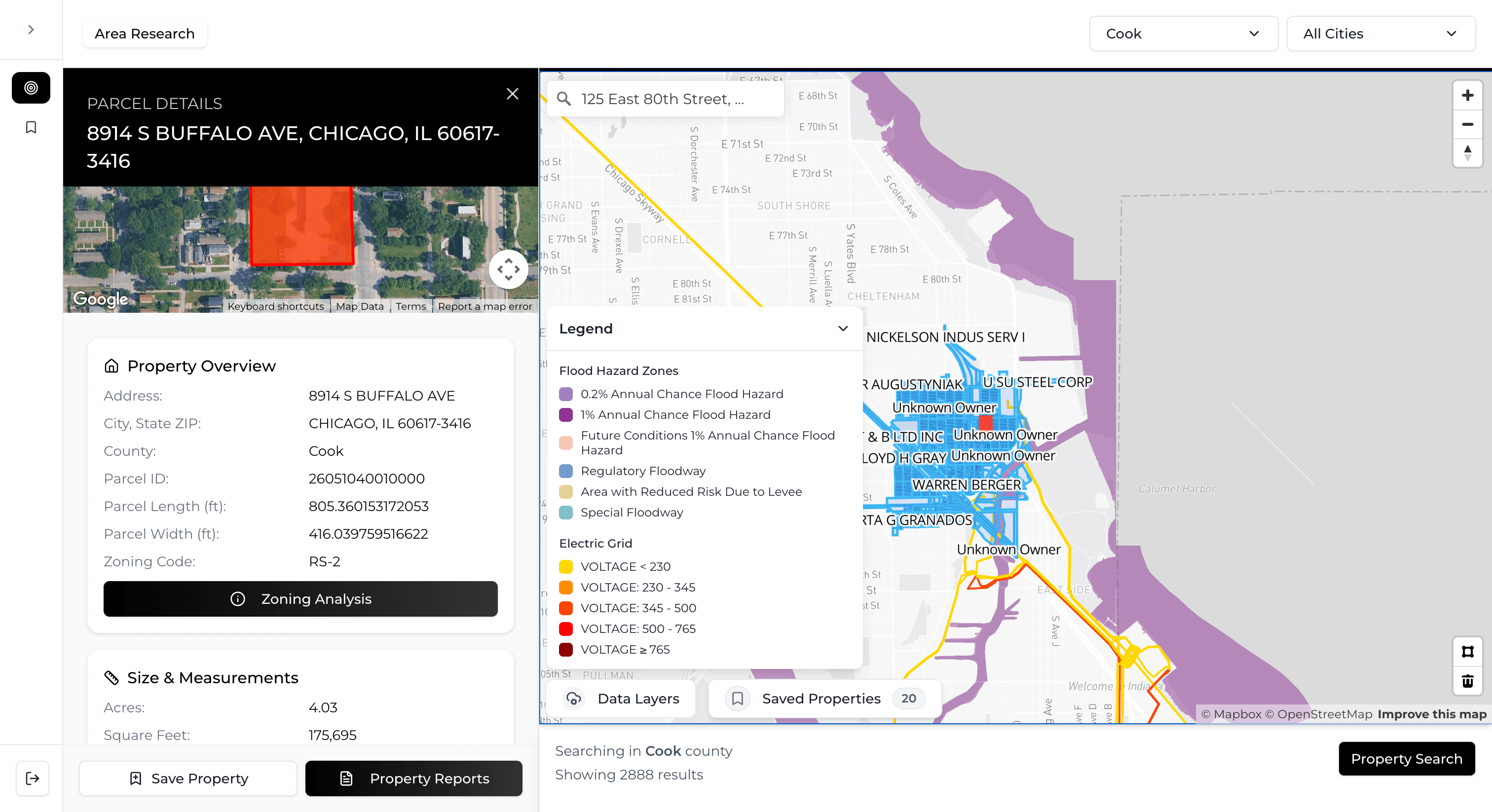
Task: Click the 0.2% Annual Chance Flood Hazard swatch
Action: (566, 395)
